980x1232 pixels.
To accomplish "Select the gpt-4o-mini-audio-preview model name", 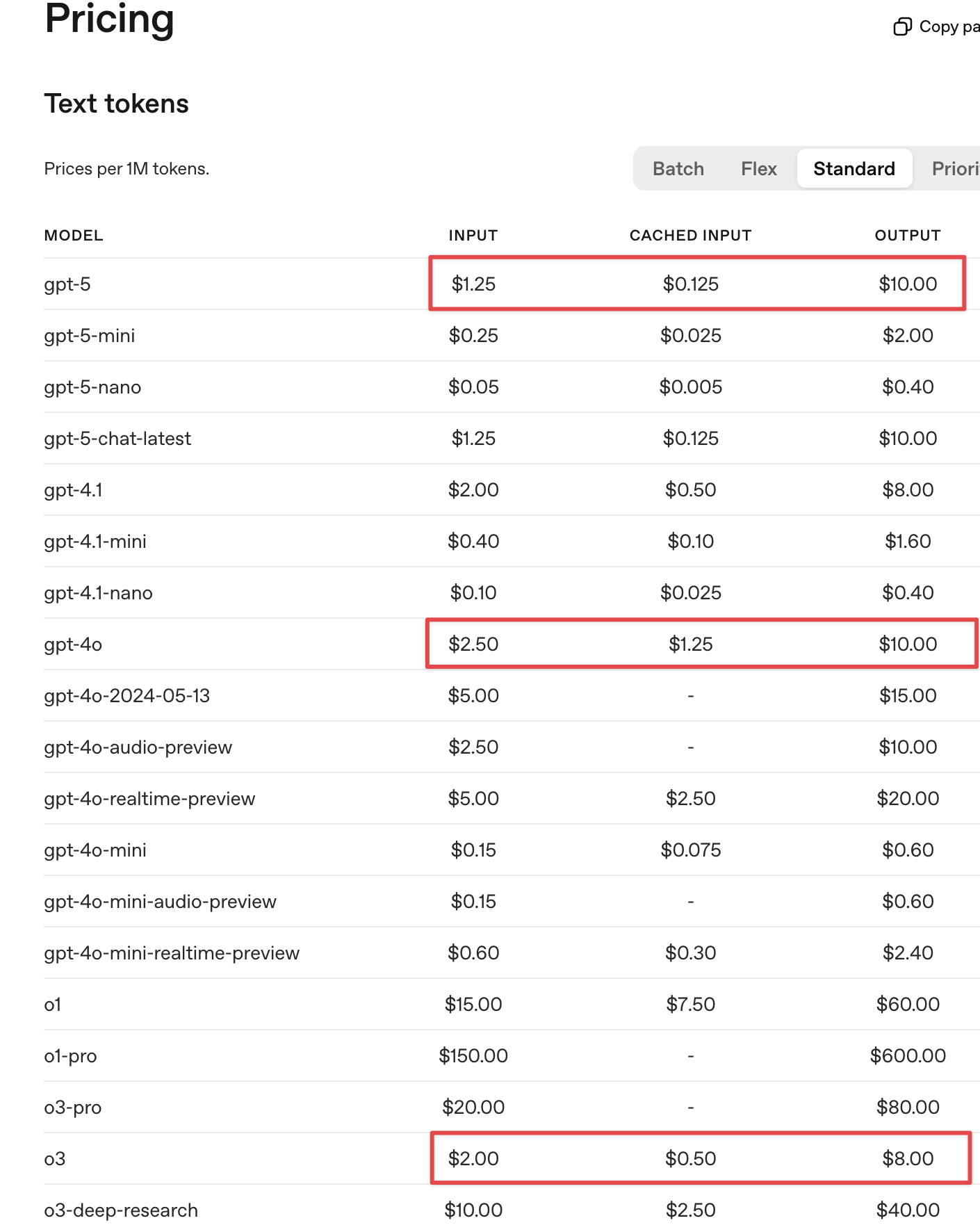I will 161,902.
